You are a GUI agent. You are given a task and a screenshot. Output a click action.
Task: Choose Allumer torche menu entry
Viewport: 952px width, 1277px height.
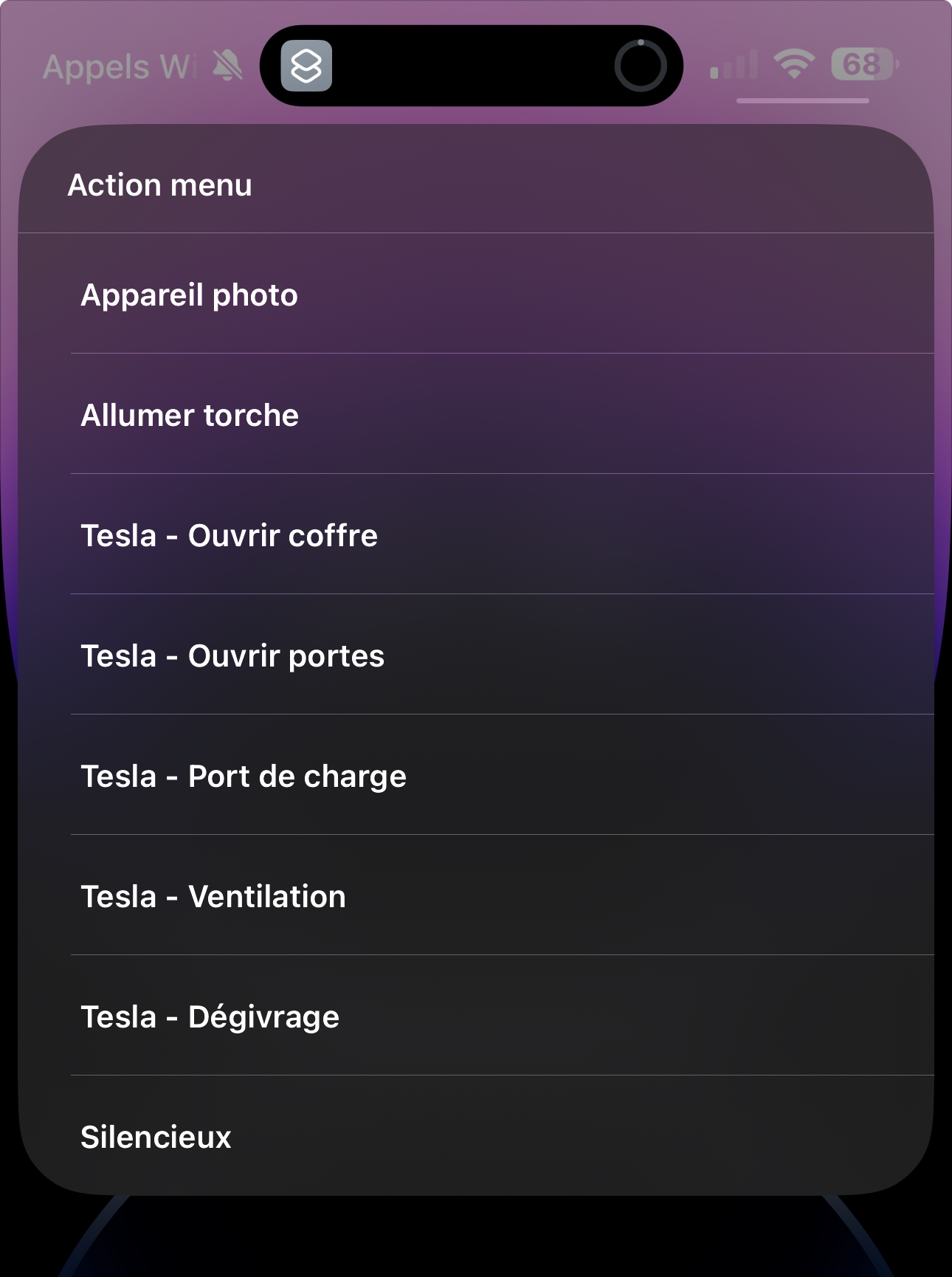coord(476,414)
